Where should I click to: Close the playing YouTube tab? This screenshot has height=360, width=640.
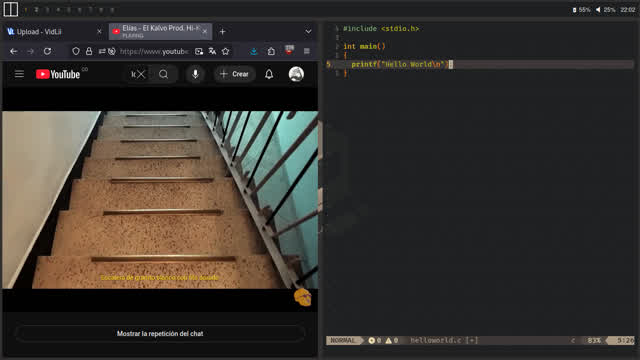pos(205,31)
